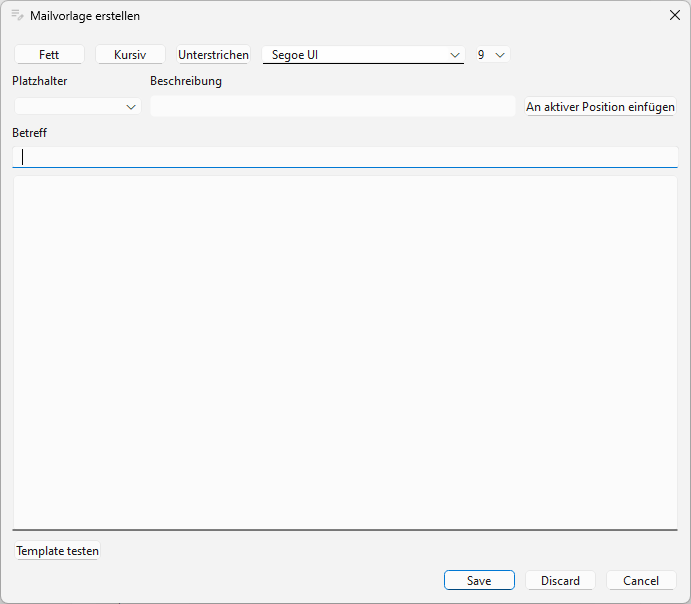Screen dimensions: 691x604
Task: Click the Mailvorlage window icon in title bar
Action: pos(17,15)
